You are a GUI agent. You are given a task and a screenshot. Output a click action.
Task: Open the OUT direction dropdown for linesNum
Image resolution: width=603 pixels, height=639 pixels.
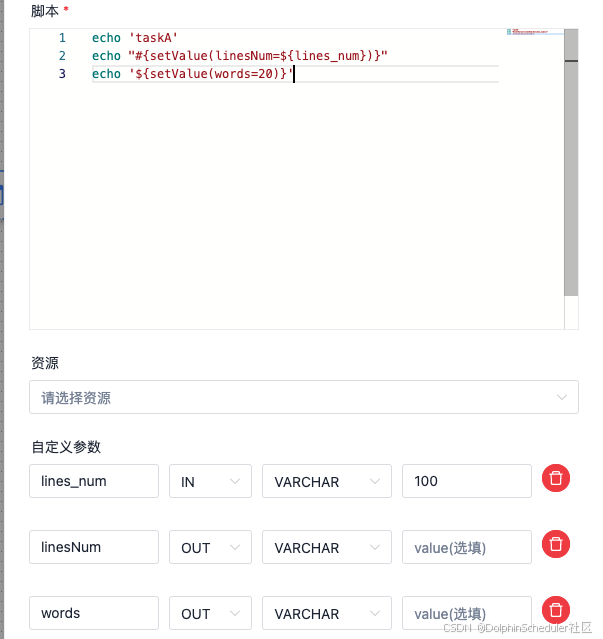[210, 547]
